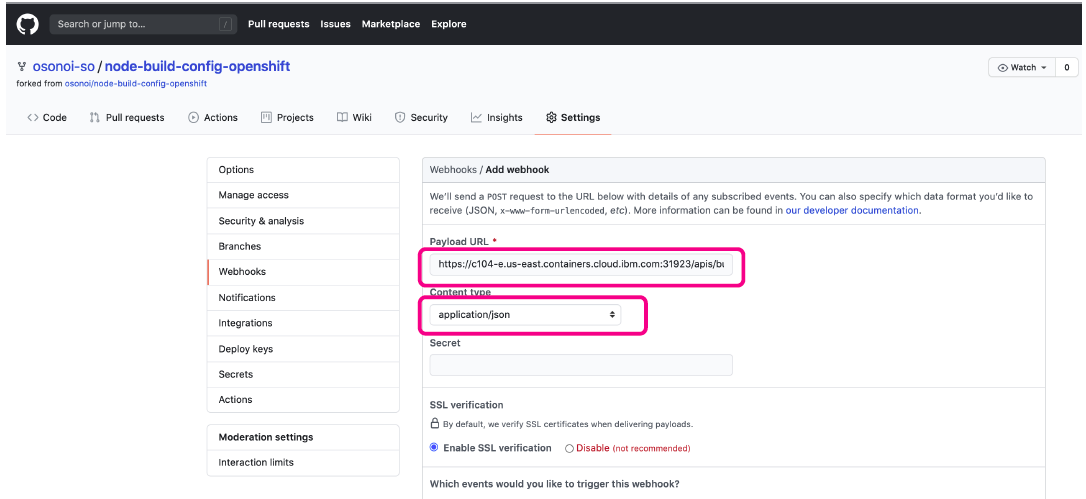Screen dimensions: 1086x499
Task: Switch to the Code tab
Action: click(47, 118)
